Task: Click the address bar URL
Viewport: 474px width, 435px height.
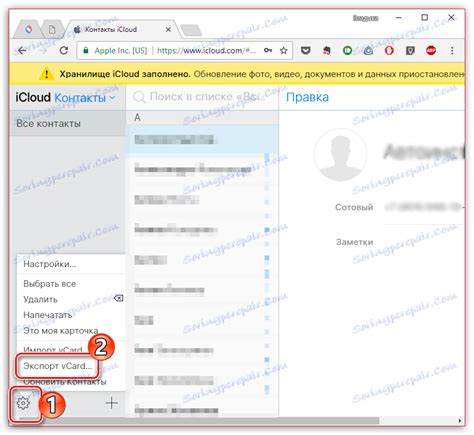Action: point(207,51)
